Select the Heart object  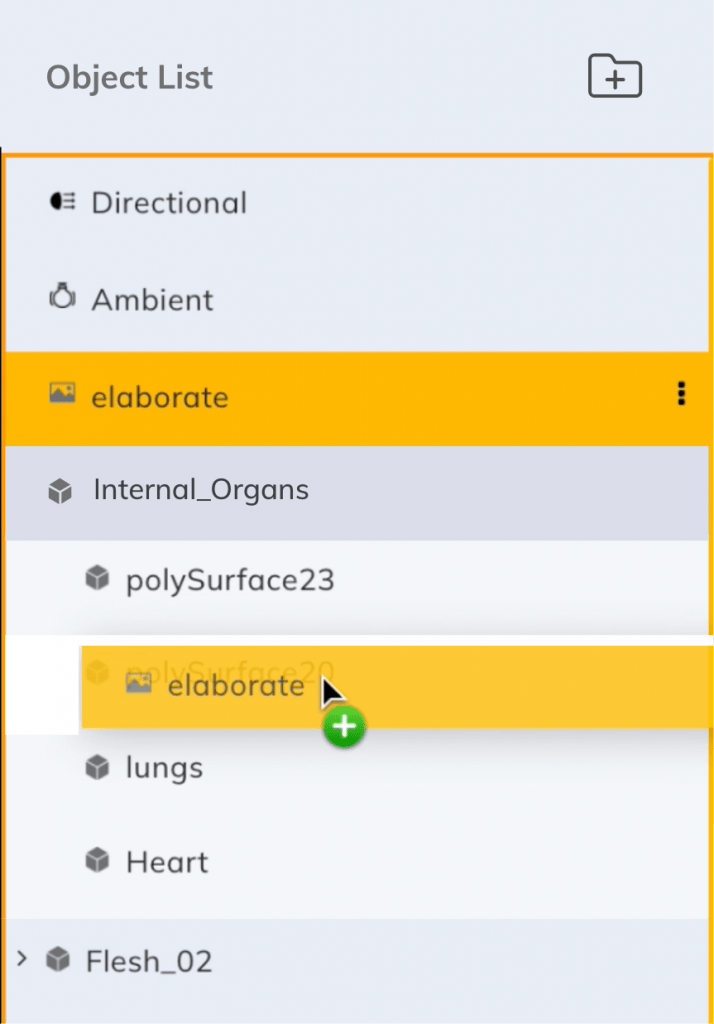165,860
